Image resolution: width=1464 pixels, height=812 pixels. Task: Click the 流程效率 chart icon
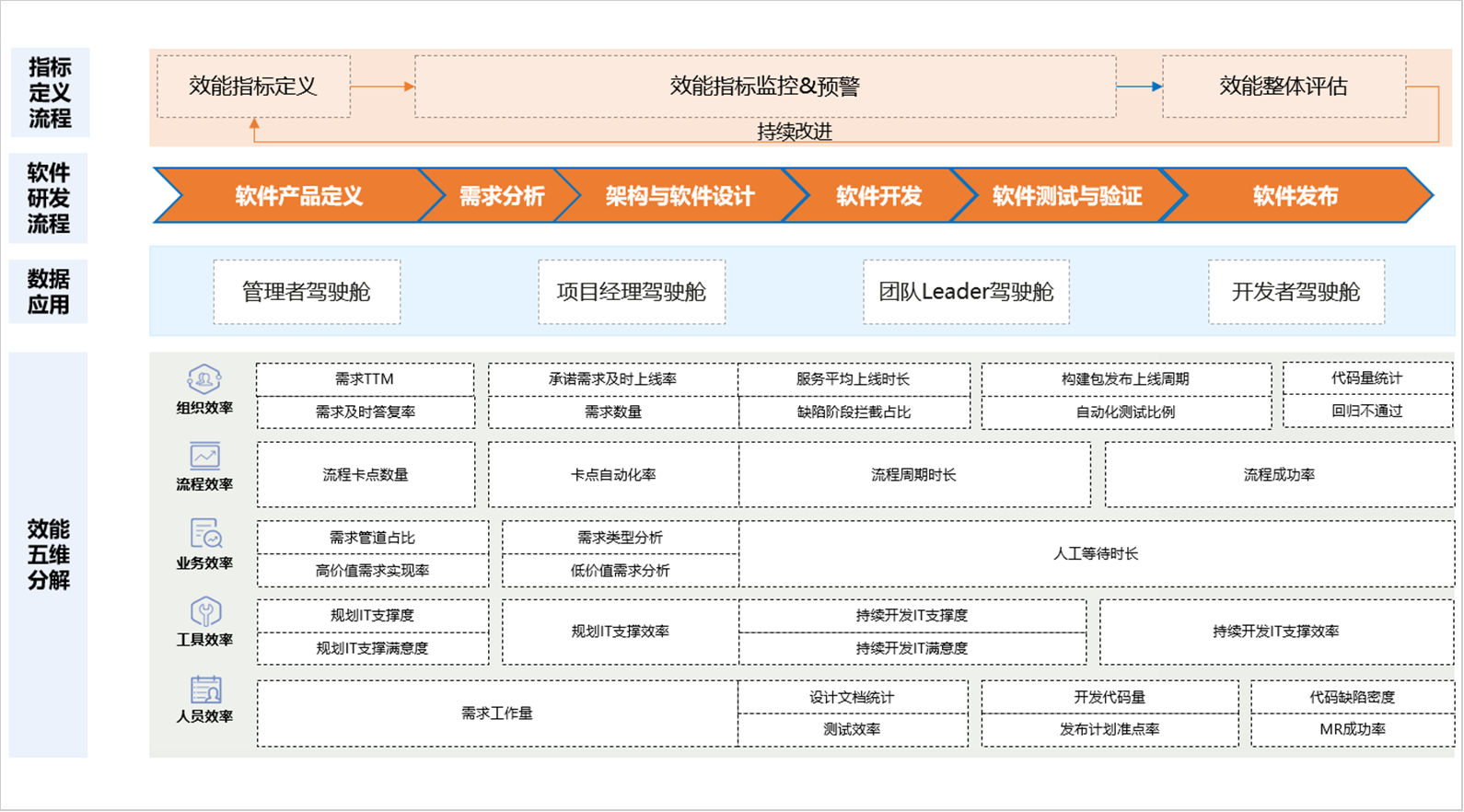(204, 456)
